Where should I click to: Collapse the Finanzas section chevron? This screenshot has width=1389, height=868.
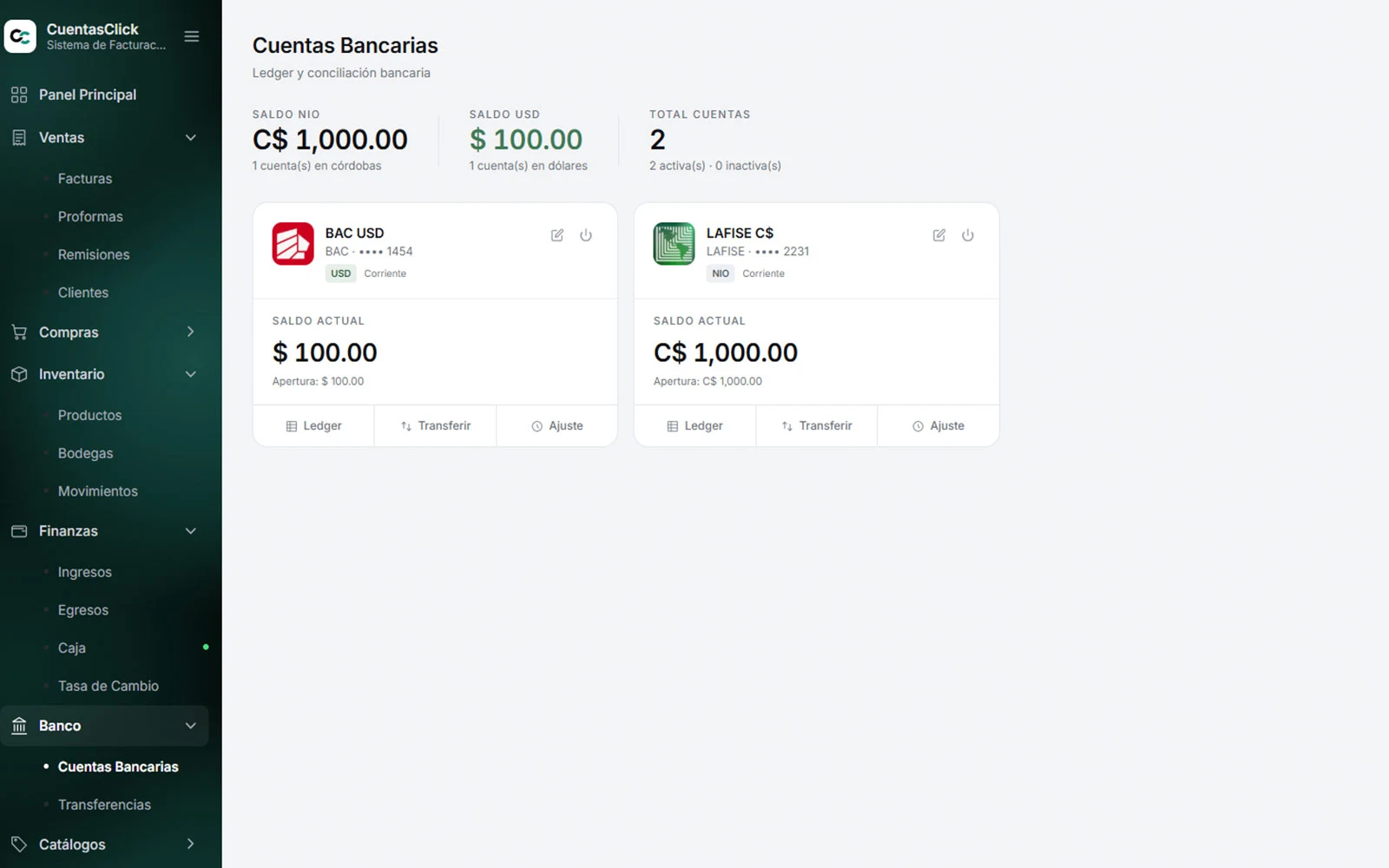[191, 531]
